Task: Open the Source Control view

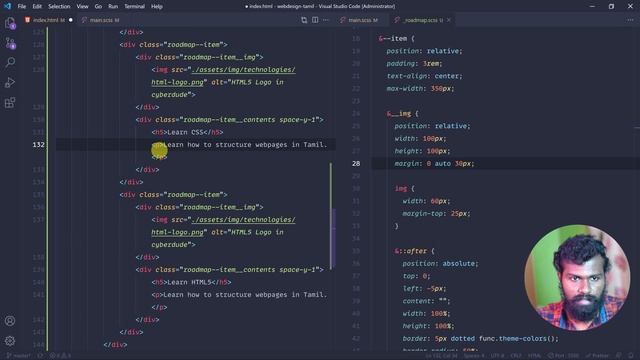Action: (x=10, y=43)
